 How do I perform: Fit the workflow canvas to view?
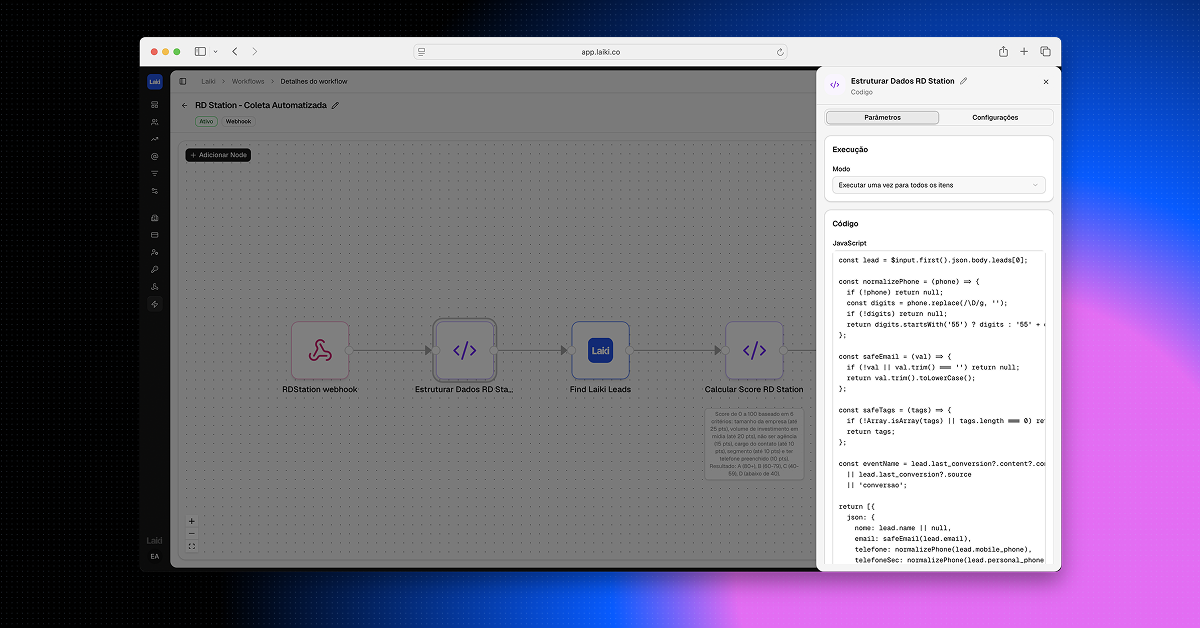click(192, 547)
